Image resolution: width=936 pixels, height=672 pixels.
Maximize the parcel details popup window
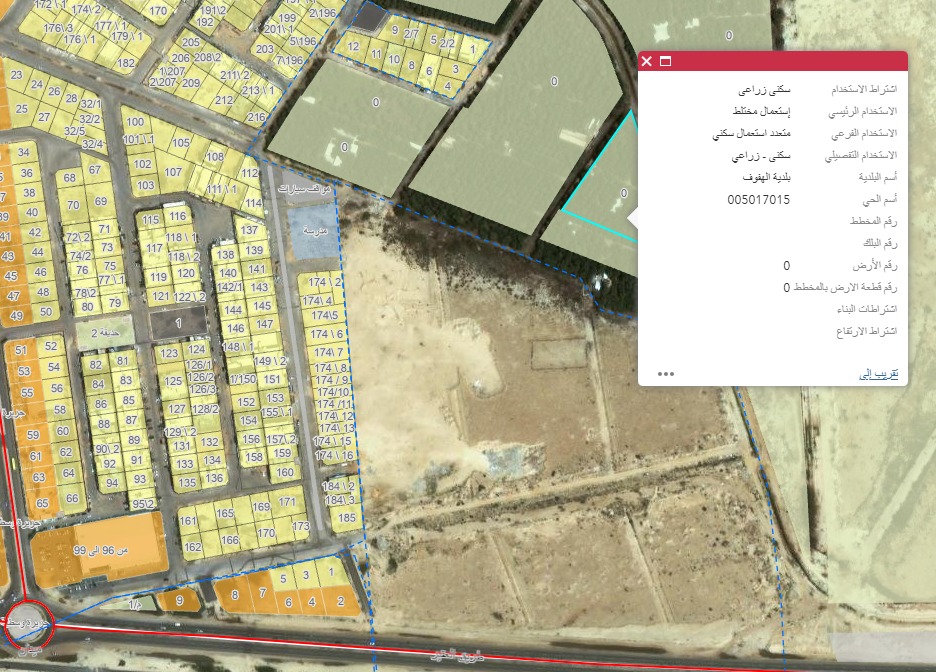(665, 62)
